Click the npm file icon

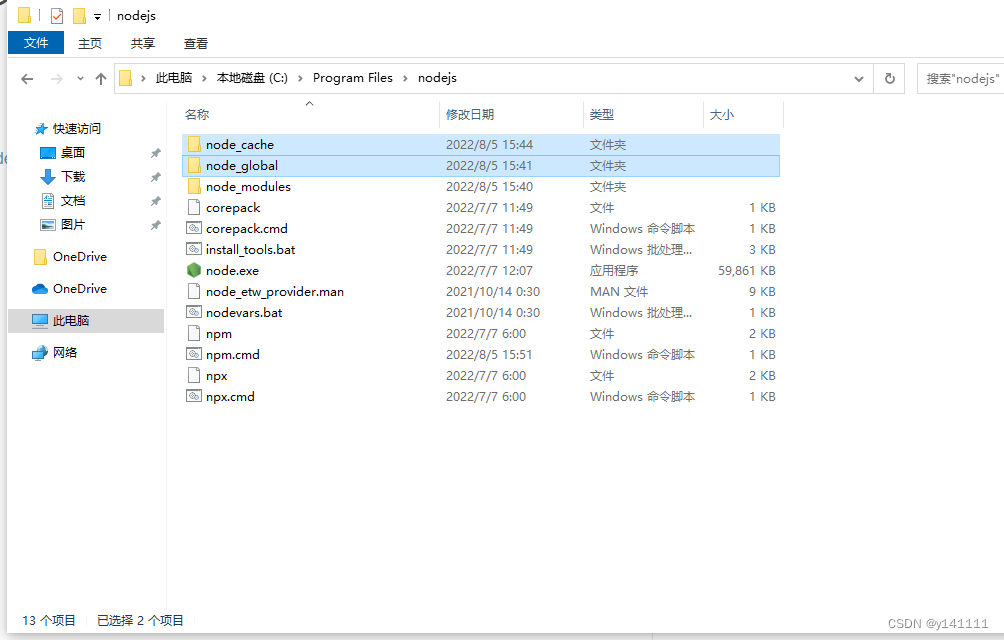coord(194,333)
